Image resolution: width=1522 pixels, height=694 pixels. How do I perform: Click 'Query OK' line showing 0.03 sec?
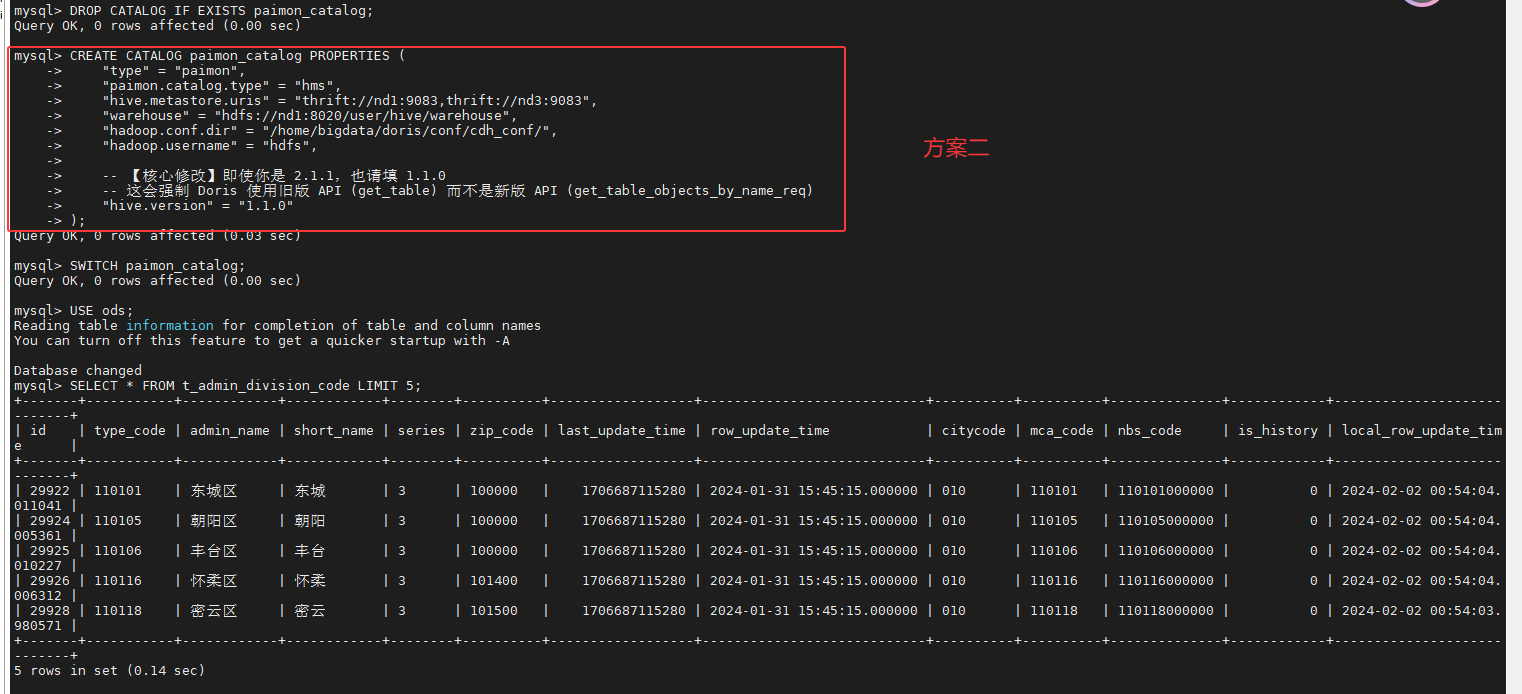click(157, 236)
